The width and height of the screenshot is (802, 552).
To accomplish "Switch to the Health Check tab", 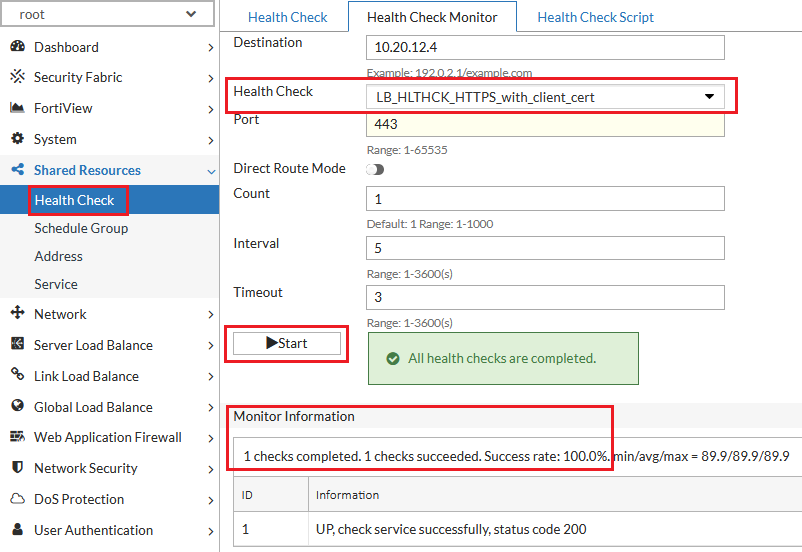I will (288, 17).
